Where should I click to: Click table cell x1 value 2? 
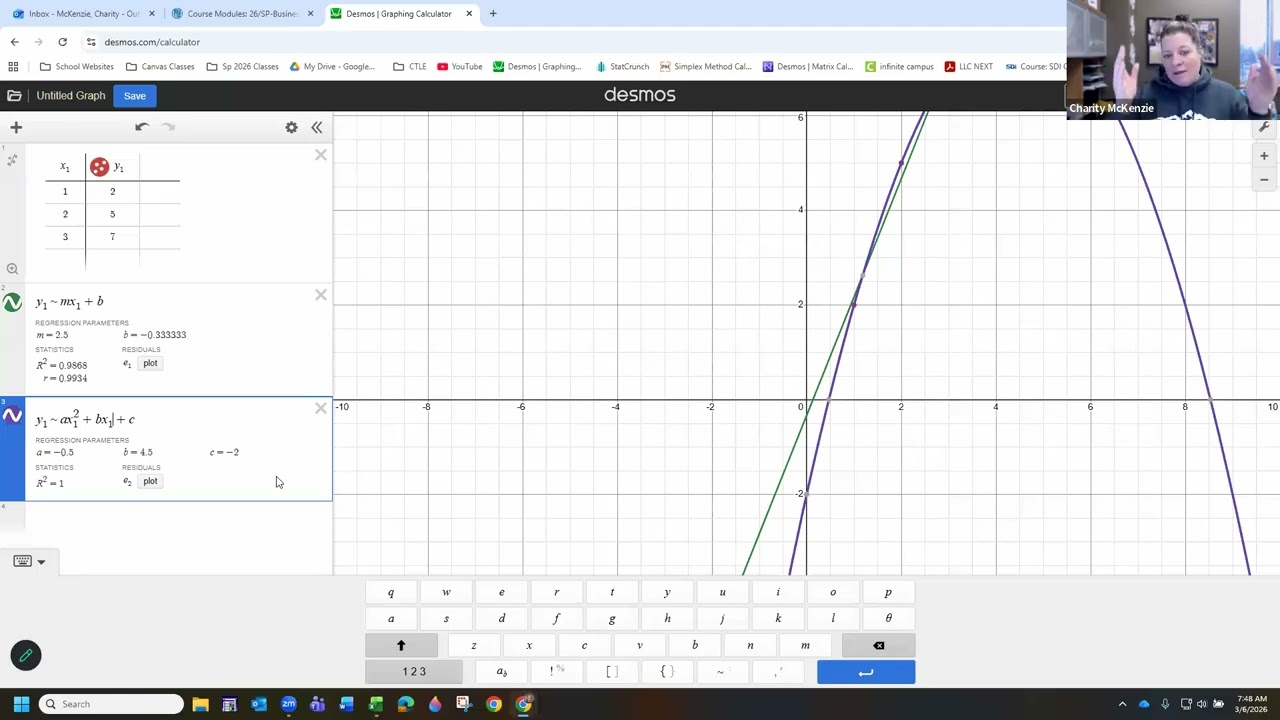(65, 214)
